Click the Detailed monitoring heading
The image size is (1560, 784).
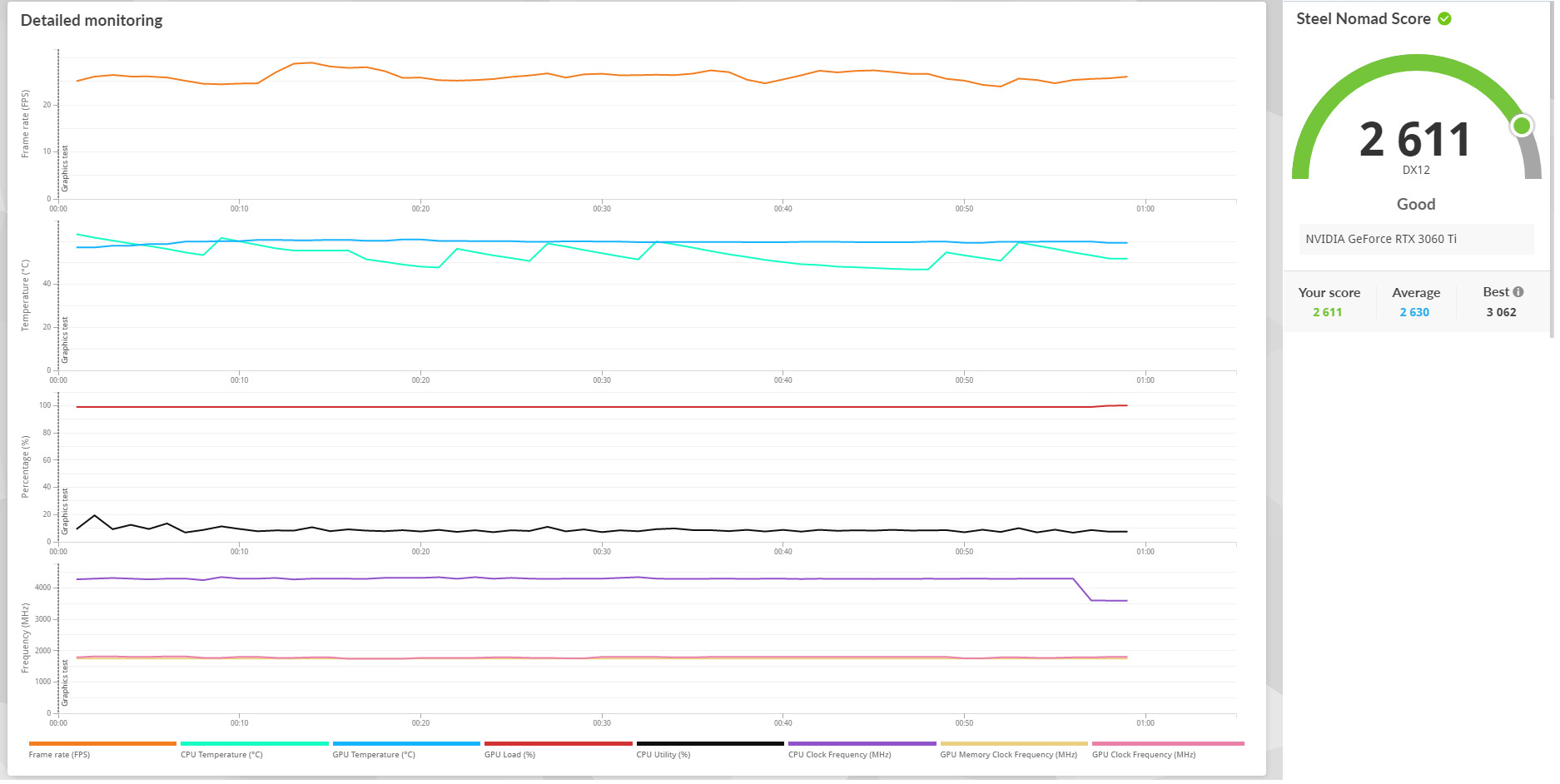pos(92,21)
